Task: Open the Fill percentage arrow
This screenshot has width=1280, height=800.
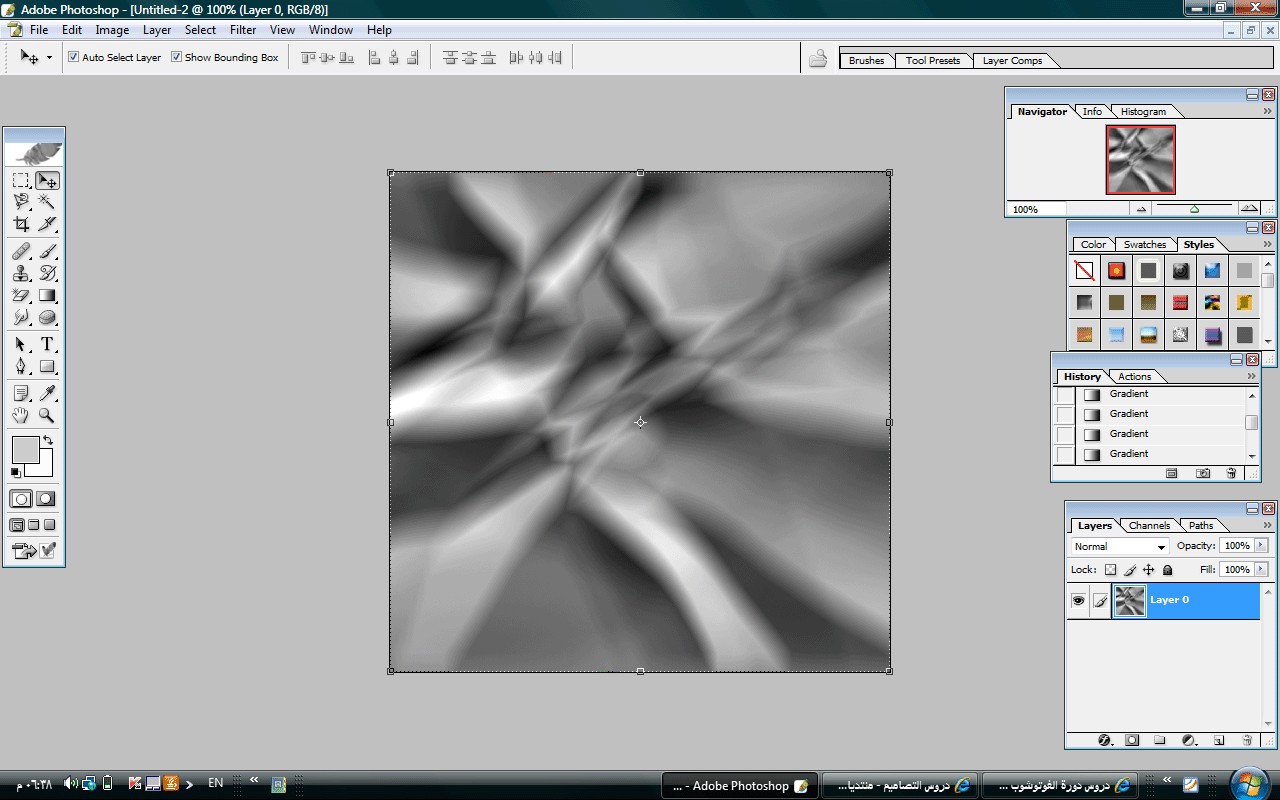Action: [1261, 570]
